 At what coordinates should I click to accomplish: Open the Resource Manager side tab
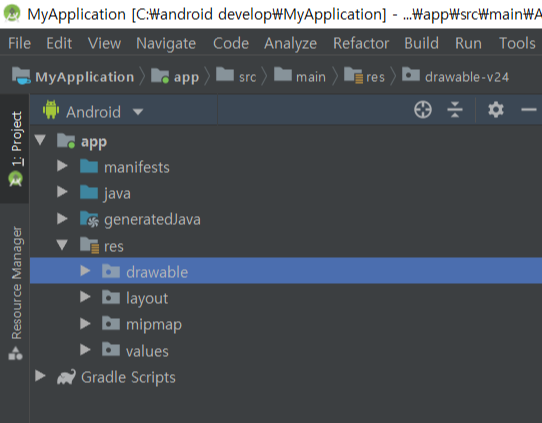(x=16, y=292)
